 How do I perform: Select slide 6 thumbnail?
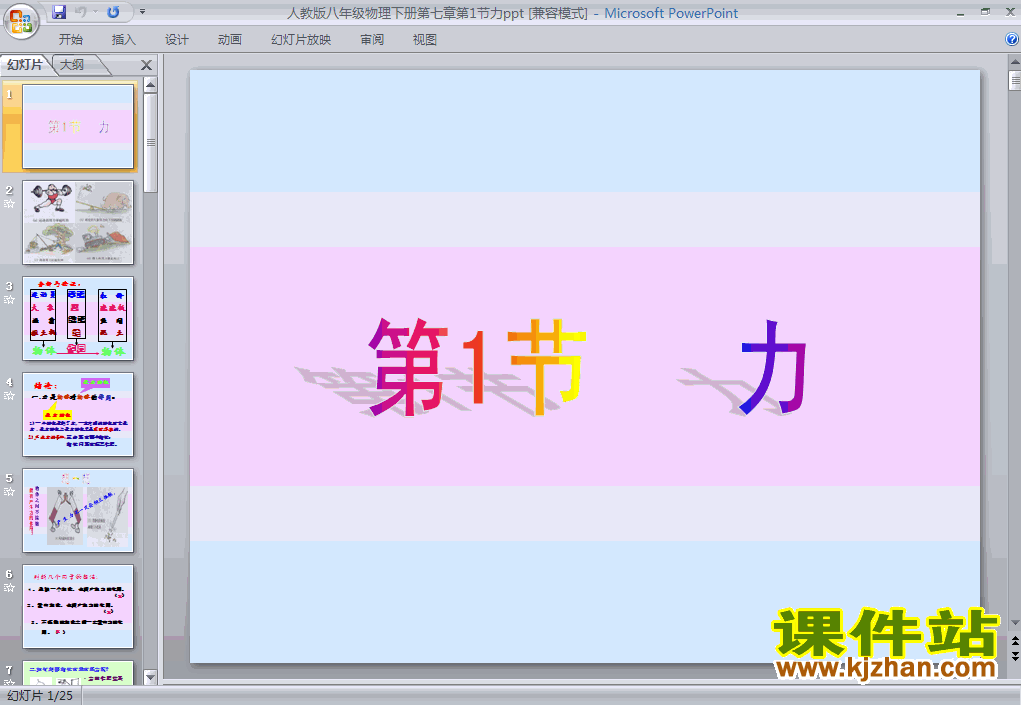(78, 607)
